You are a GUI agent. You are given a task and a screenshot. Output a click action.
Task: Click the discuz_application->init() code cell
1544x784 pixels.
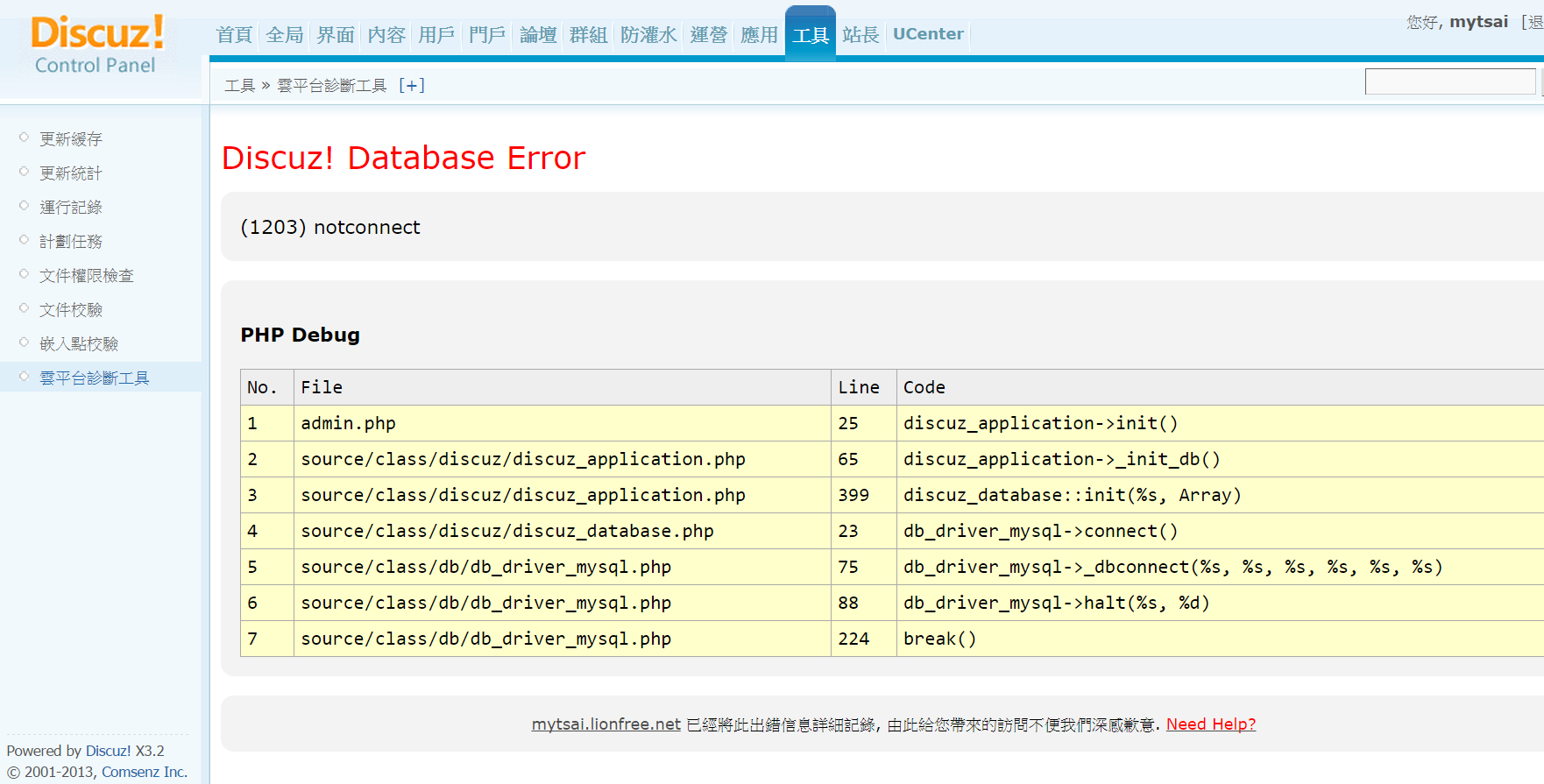coord(1220,423)
